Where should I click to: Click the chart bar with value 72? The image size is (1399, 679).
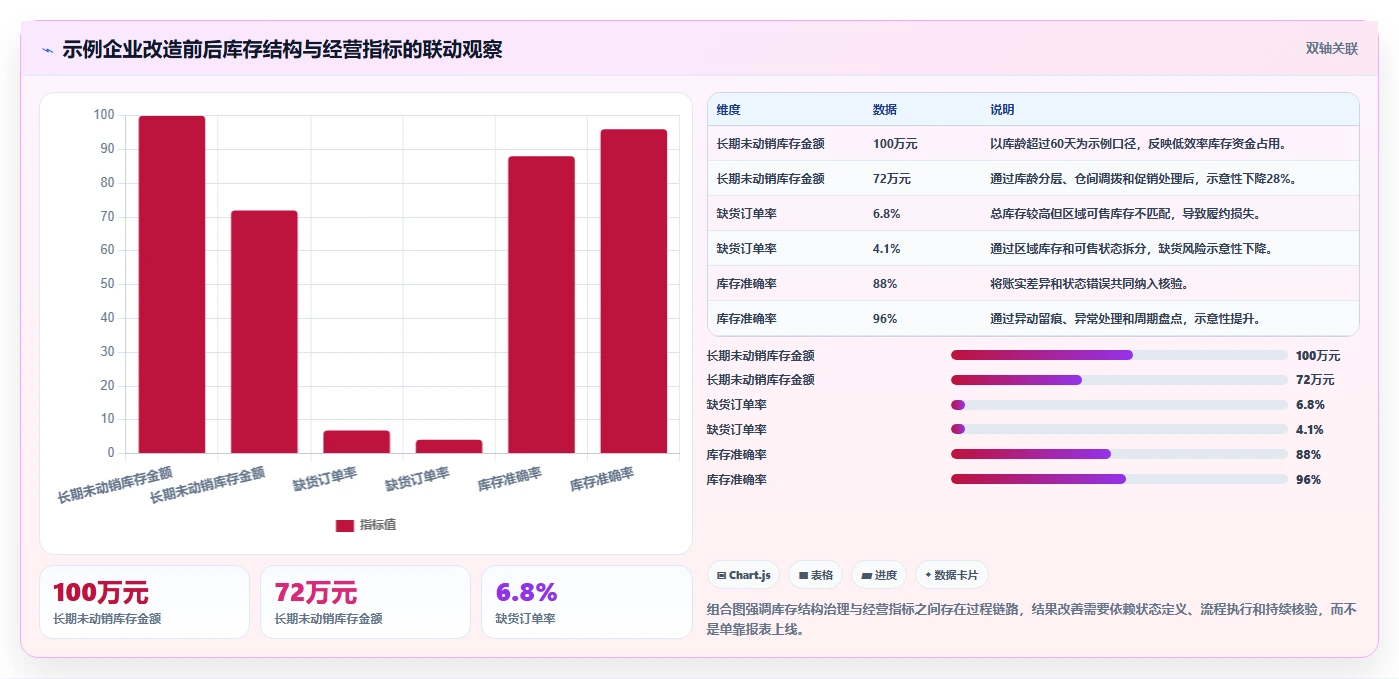click(x=264, y=332)
